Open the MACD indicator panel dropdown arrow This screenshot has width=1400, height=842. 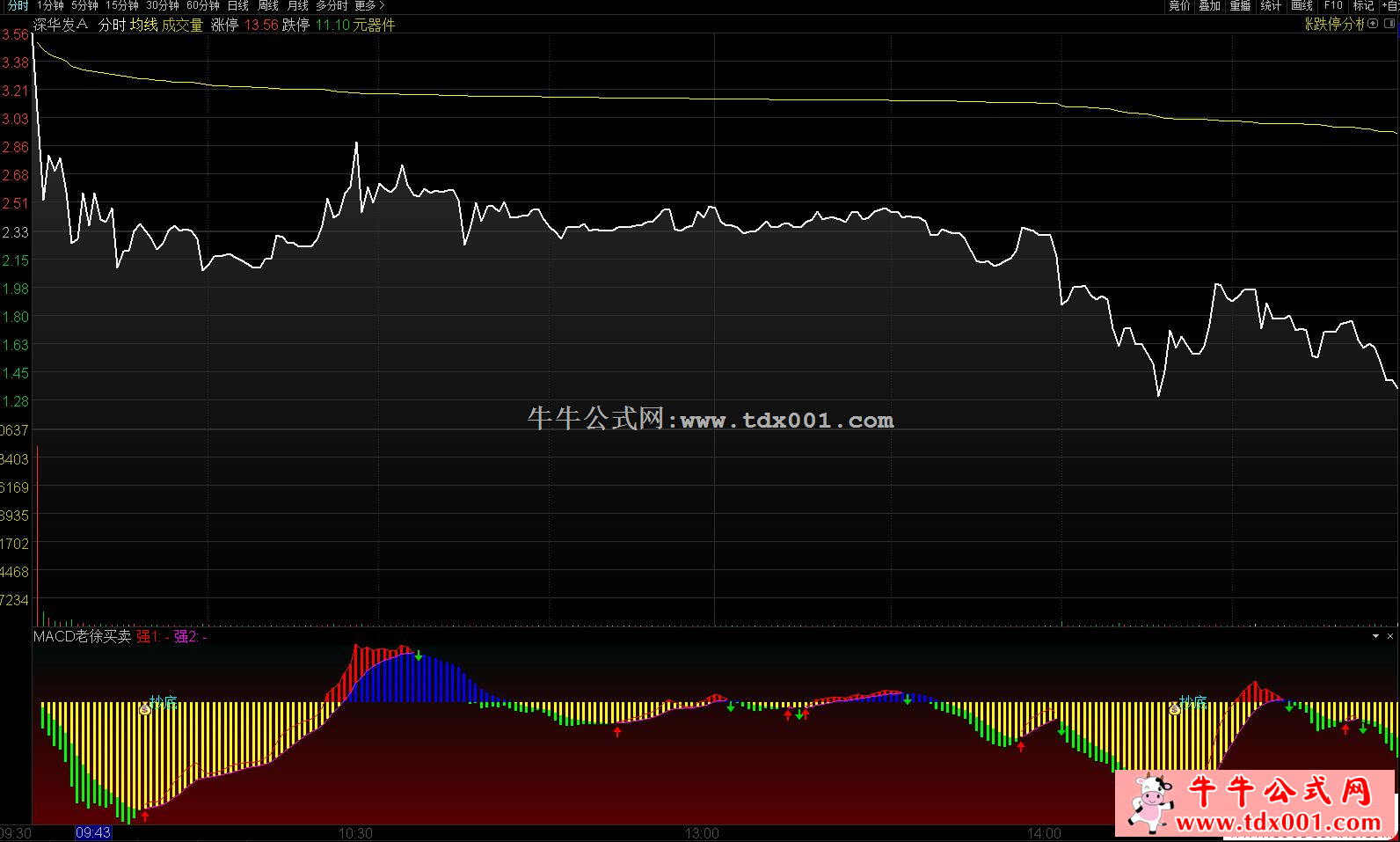[1375, 636]
